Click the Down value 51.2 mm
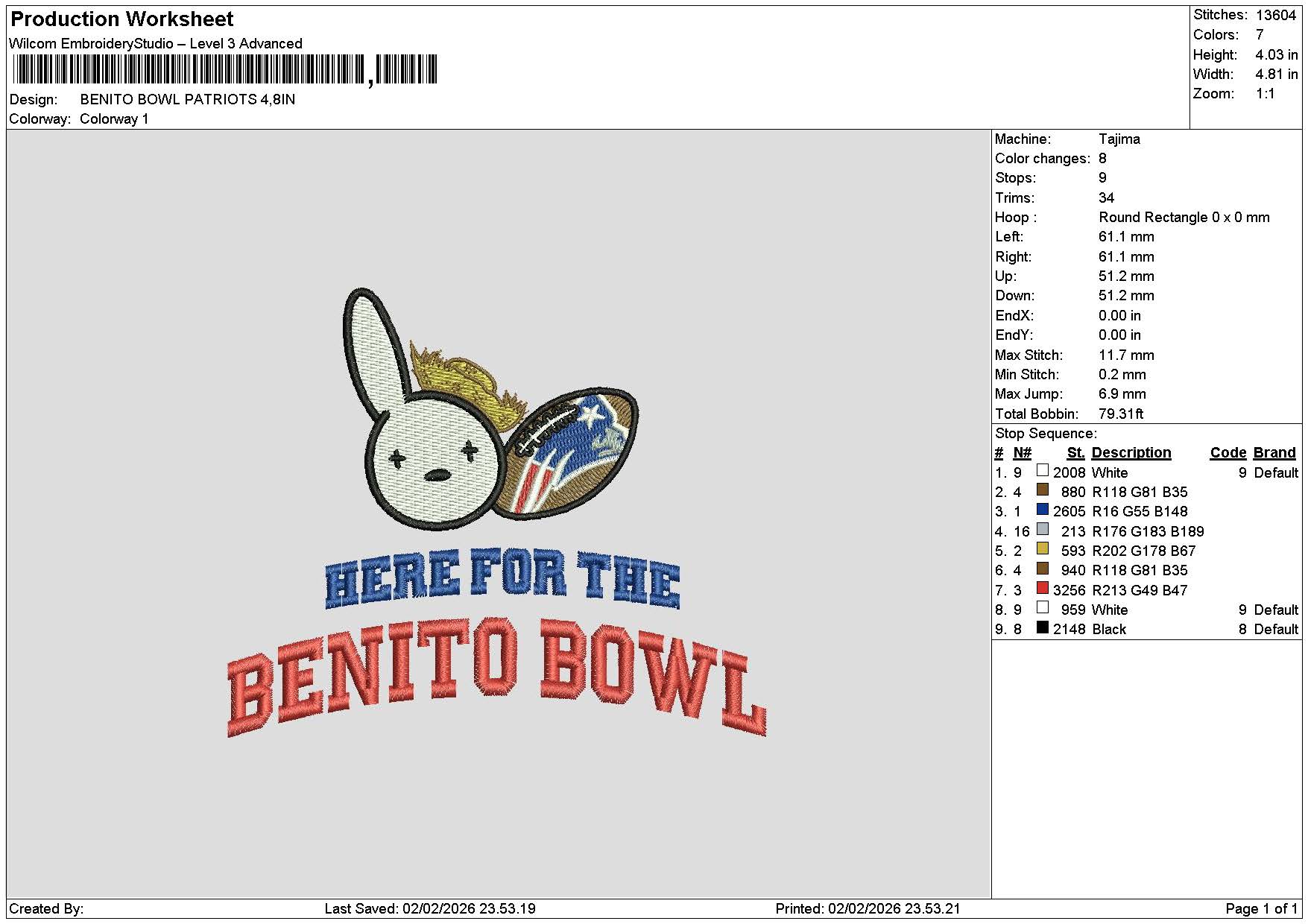This screenshot has height=924, width=1308. pyautogui.click(x=1126, y=296)
